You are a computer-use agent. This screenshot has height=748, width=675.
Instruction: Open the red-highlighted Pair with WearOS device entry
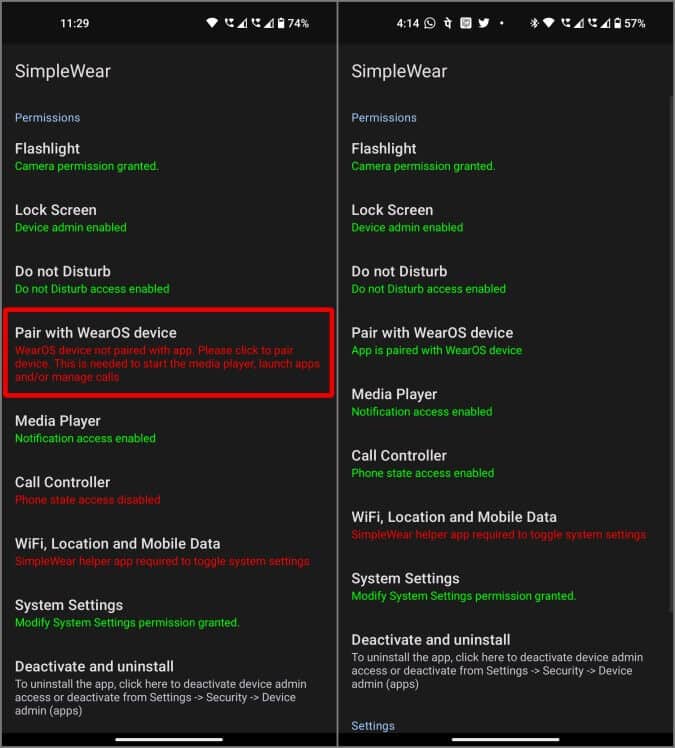click(x=168, y=353)
